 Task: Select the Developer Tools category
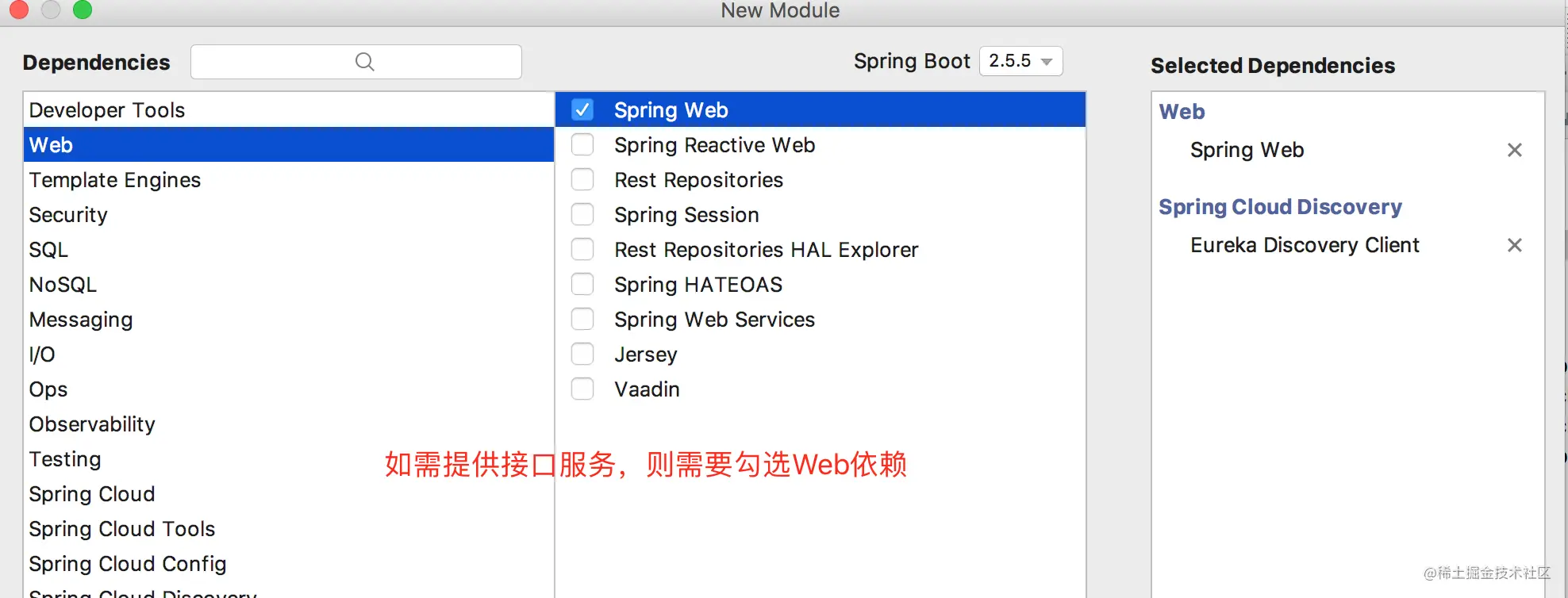[289, 109]
